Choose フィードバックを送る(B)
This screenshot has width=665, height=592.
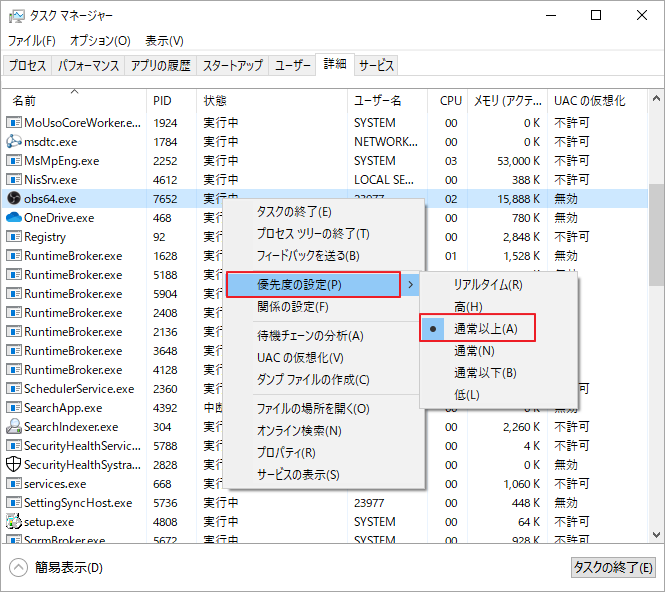point(324,255)
